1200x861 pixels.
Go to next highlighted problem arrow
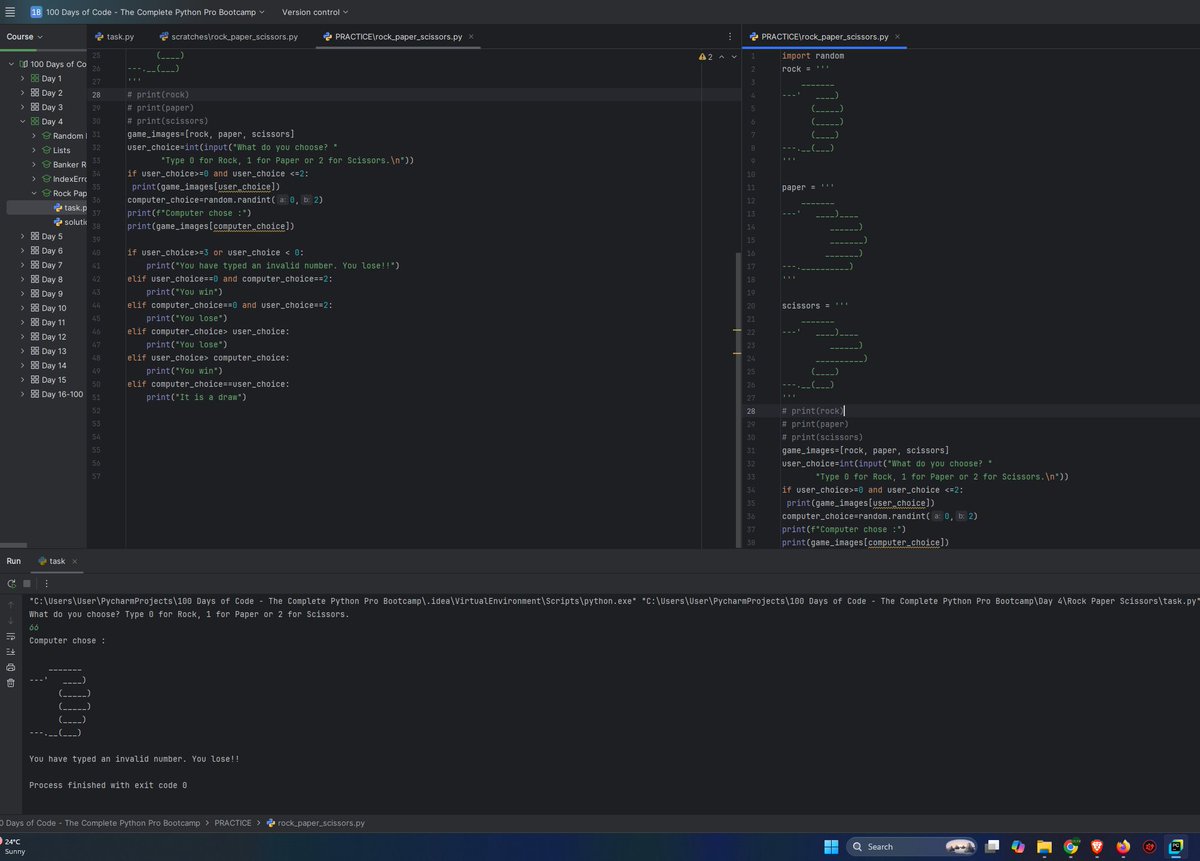click(x=734, y=57)
